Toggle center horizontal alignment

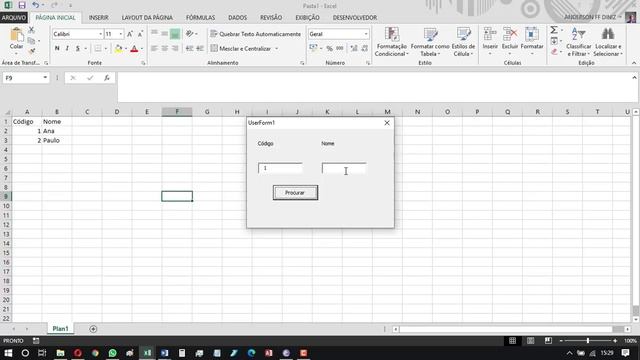(164, 49)
